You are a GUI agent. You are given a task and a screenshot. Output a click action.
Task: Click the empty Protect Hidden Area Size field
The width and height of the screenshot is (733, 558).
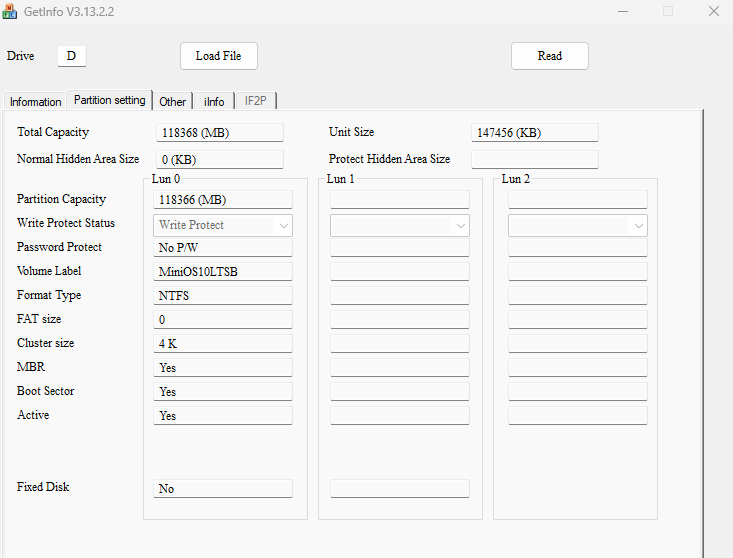tap(535, 159)
